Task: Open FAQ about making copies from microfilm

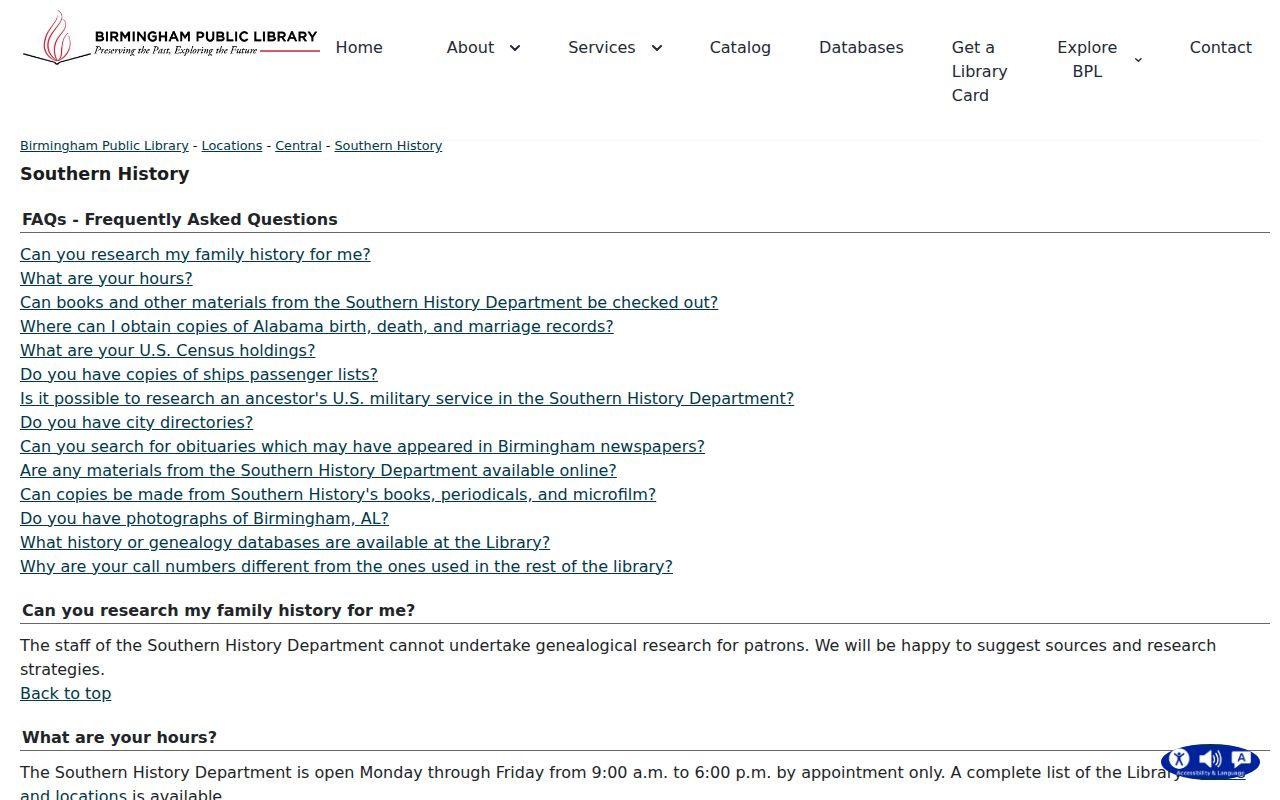Action: (338, 494)
